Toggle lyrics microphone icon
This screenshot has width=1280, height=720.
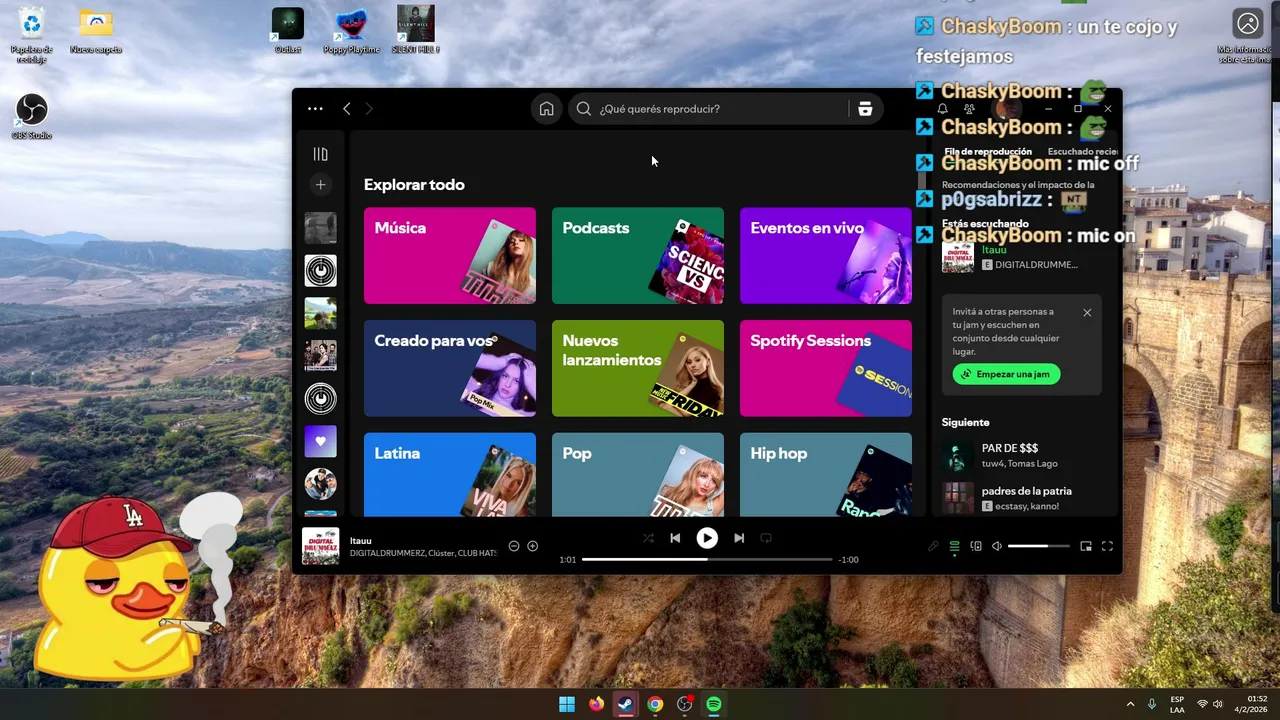click(x=933, y=546)
